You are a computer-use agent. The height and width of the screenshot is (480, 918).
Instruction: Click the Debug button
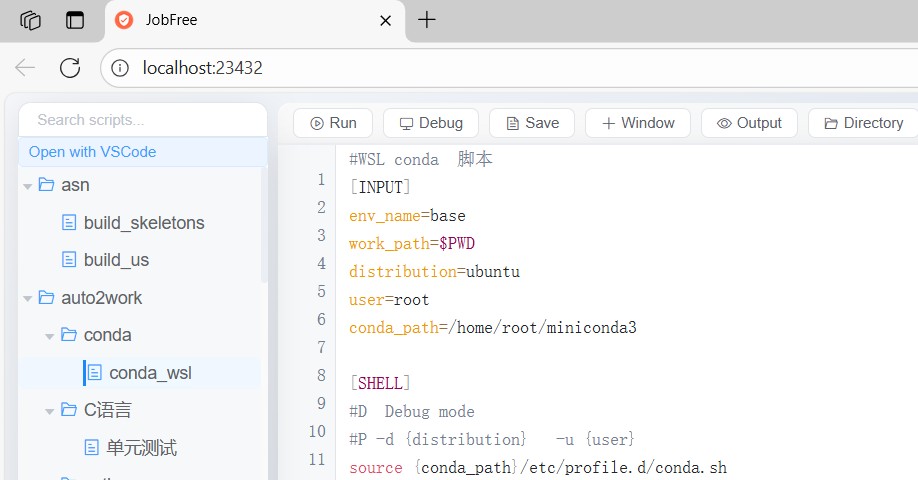tap(431, 123)
